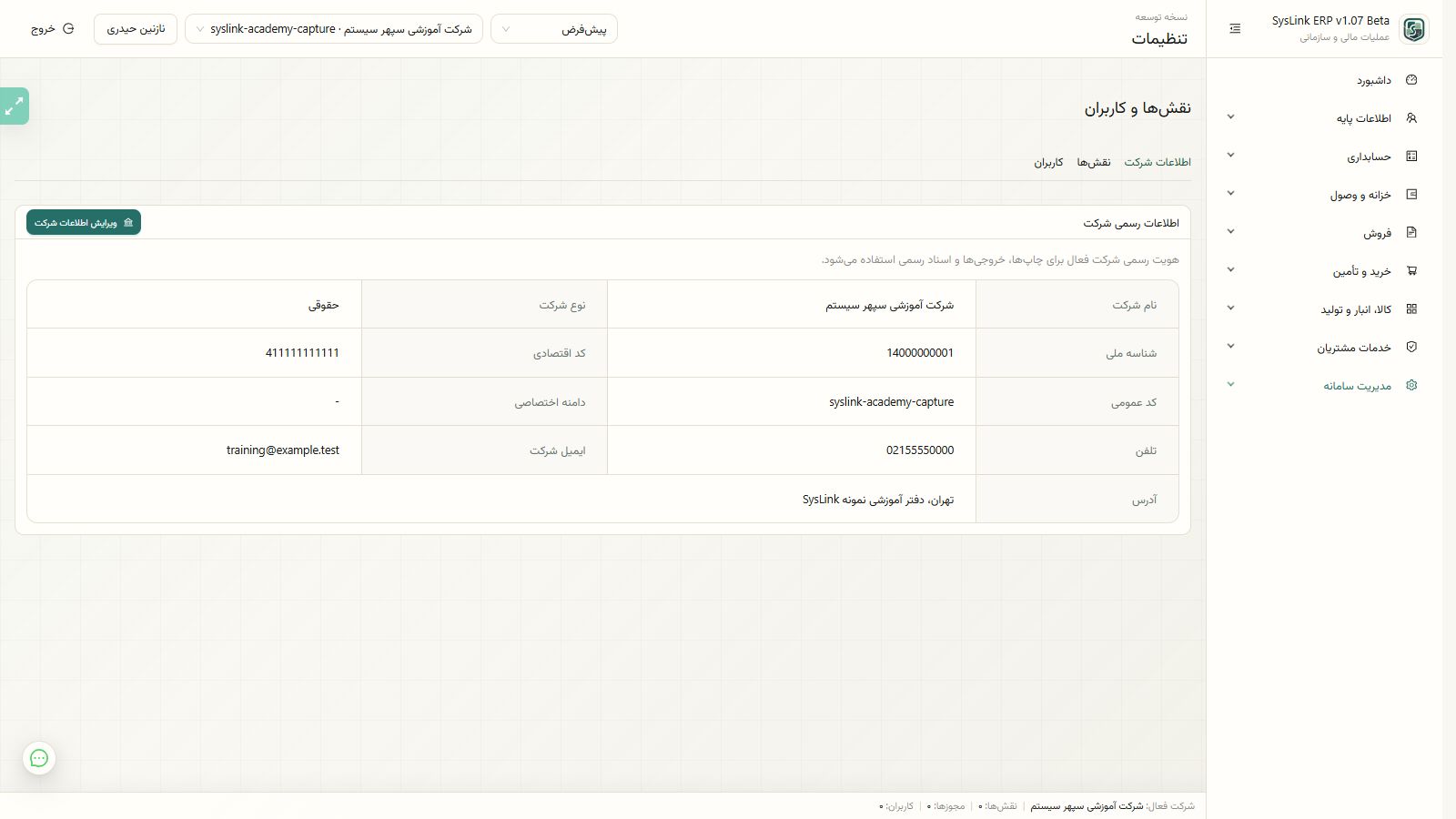Click the داشبورد gauge icon
This screenshot has height=819, width=1456.
[x=1411, y=80]
